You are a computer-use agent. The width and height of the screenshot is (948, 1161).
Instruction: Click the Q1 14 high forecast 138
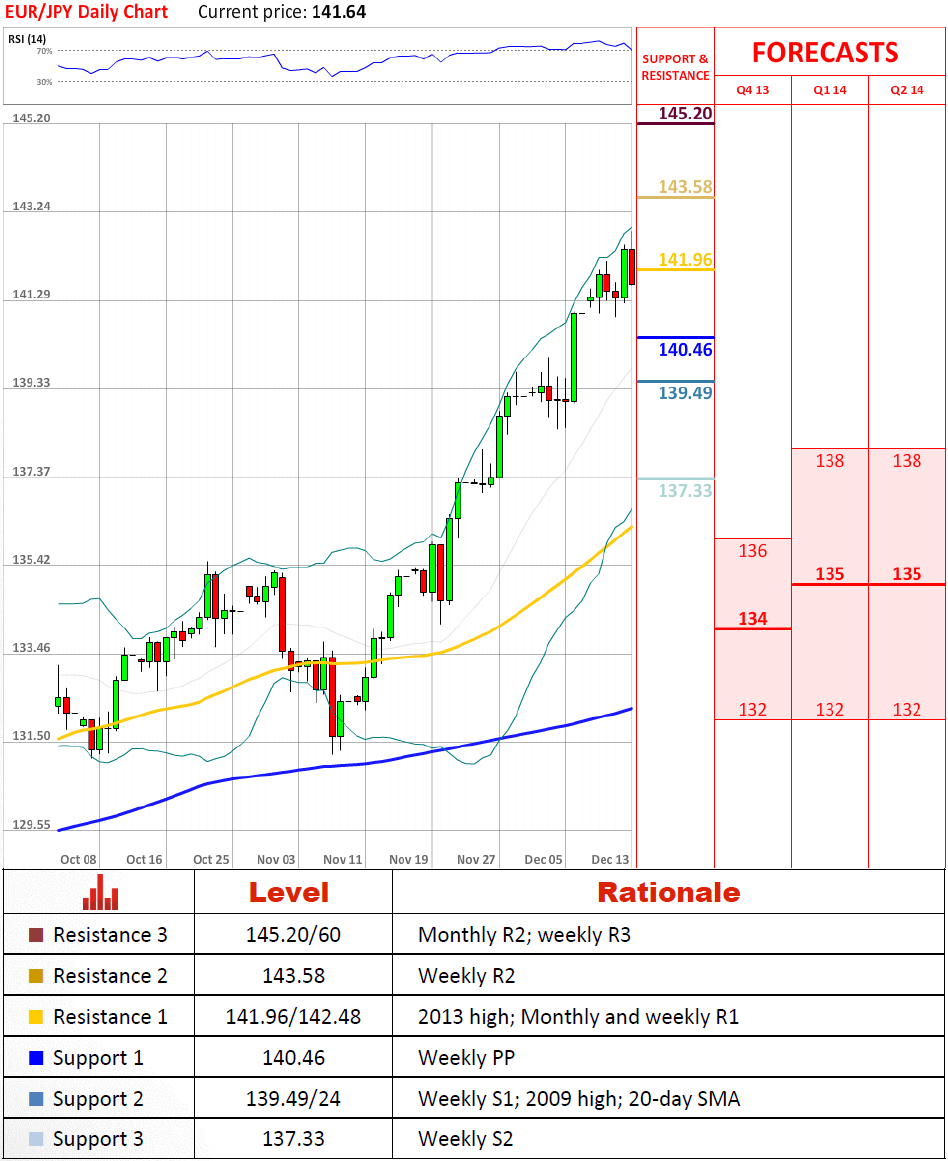click(x=830, y=461)
